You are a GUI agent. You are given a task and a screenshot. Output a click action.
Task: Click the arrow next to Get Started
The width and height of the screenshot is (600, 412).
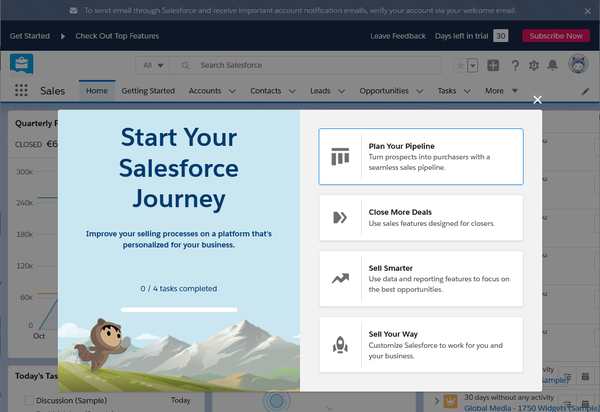pyautogui.click(x=63, y=36)
